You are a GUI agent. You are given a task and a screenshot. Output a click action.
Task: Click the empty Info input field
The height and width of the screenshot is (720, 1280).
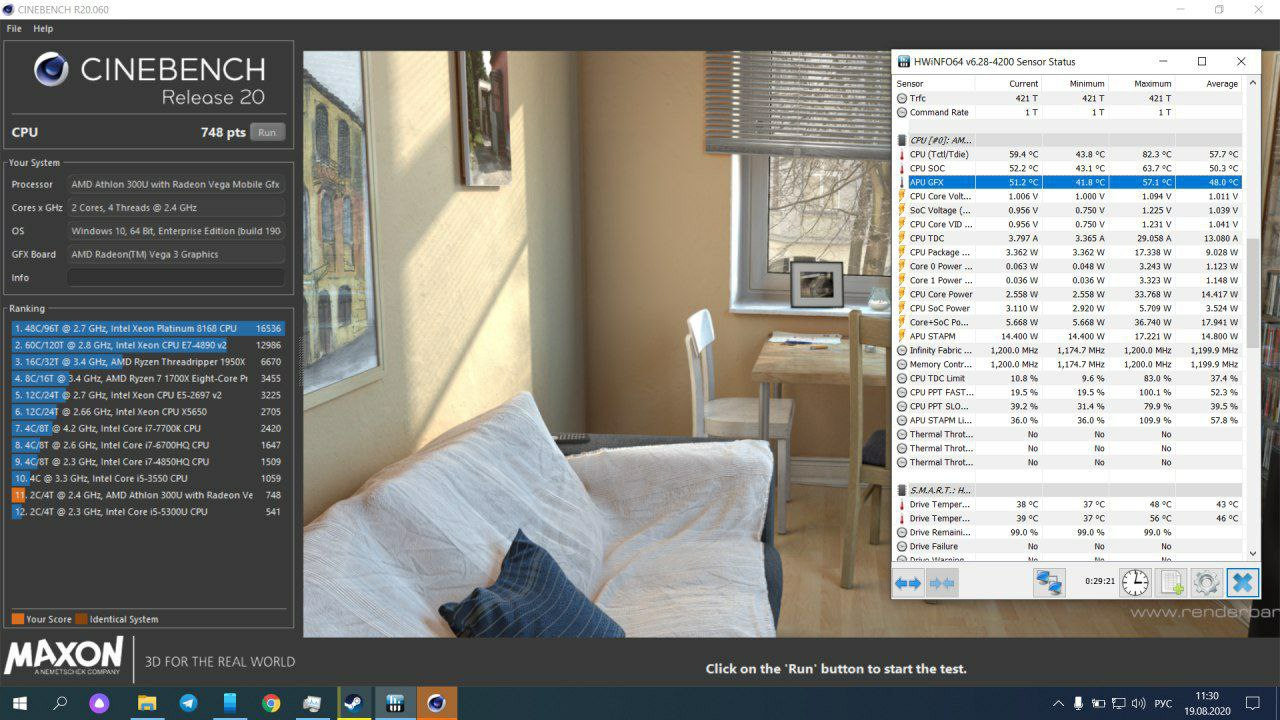pyautogui.click(x=176, y=277)
